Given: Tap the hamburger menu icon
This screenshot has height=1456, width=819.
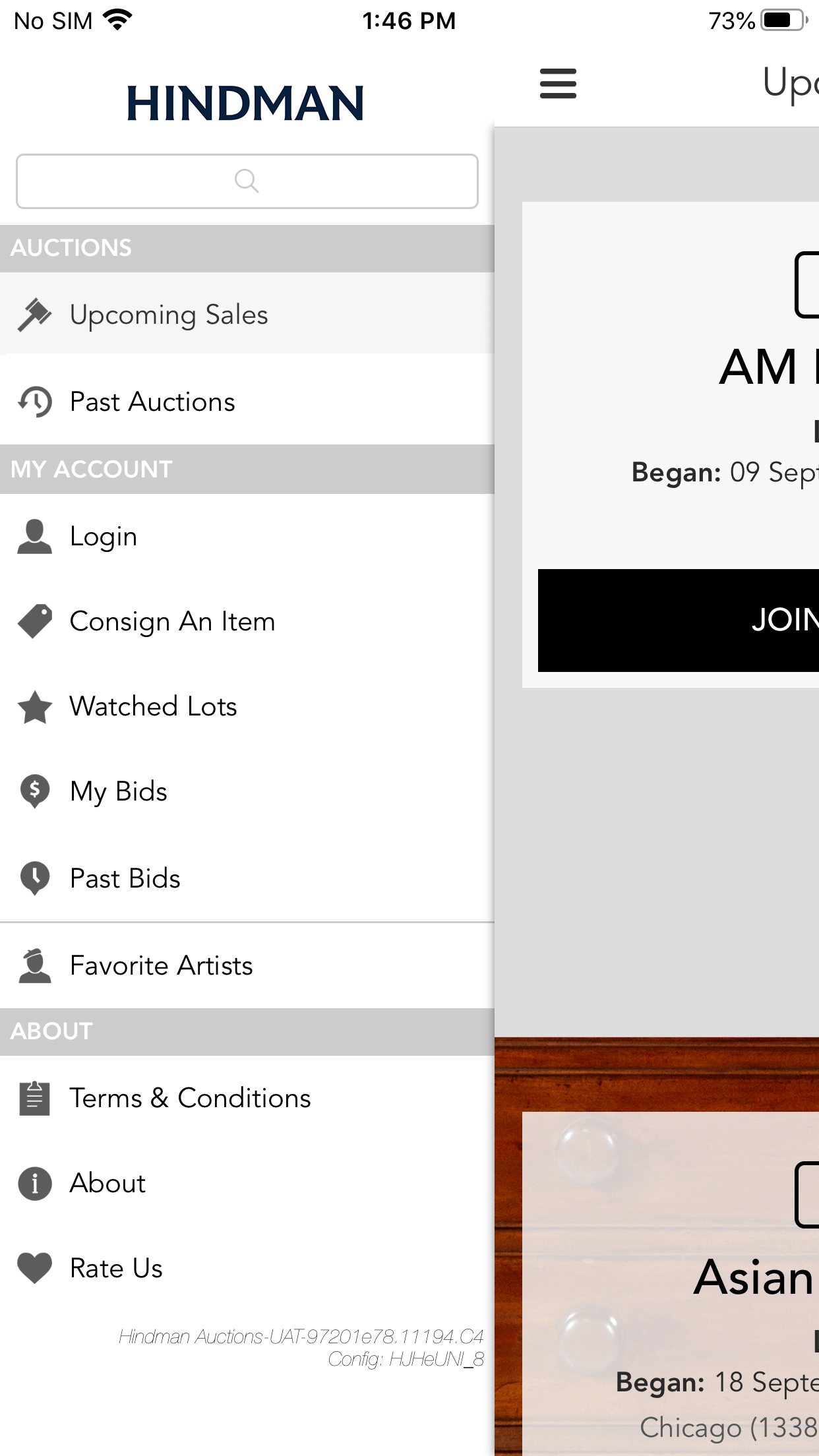Looking at the screenshot, I should click(558, 84).
